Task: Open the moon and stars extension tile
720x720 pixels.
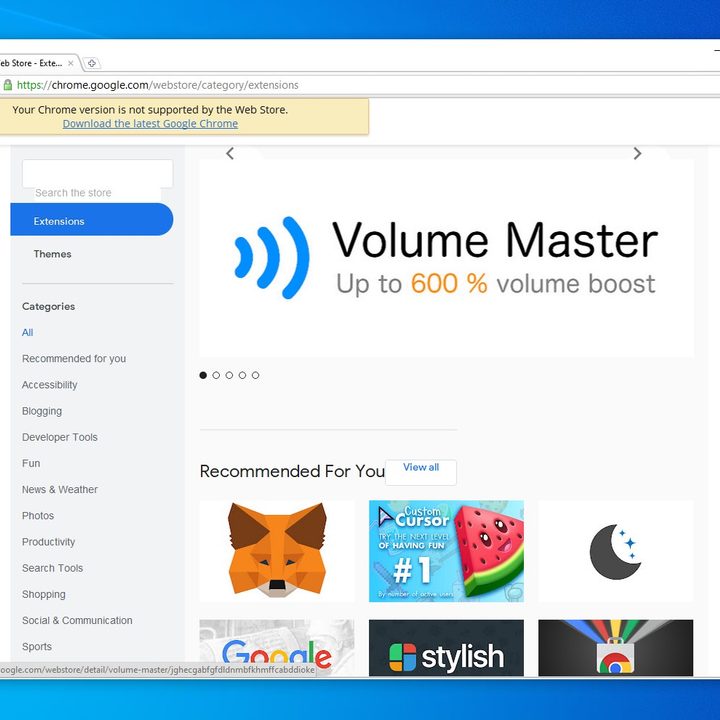Action: 615,551
